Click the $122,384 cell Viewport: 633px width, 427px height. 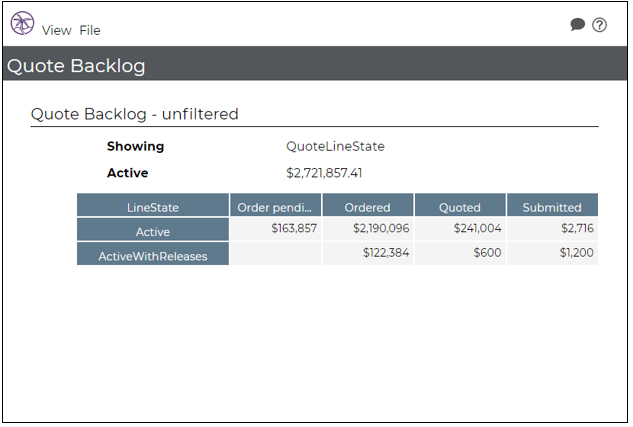point(368,253)
